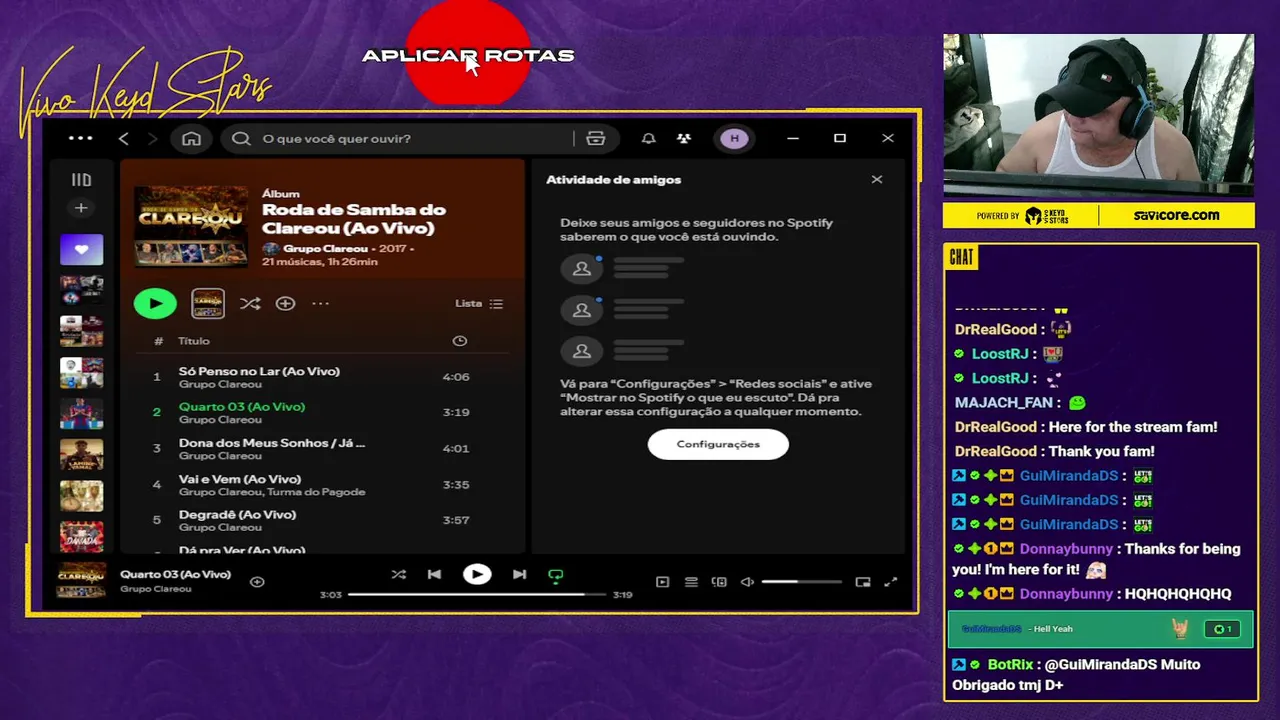Select track Vai e Vem (Ao Vivo)

(x=240, y=479)
